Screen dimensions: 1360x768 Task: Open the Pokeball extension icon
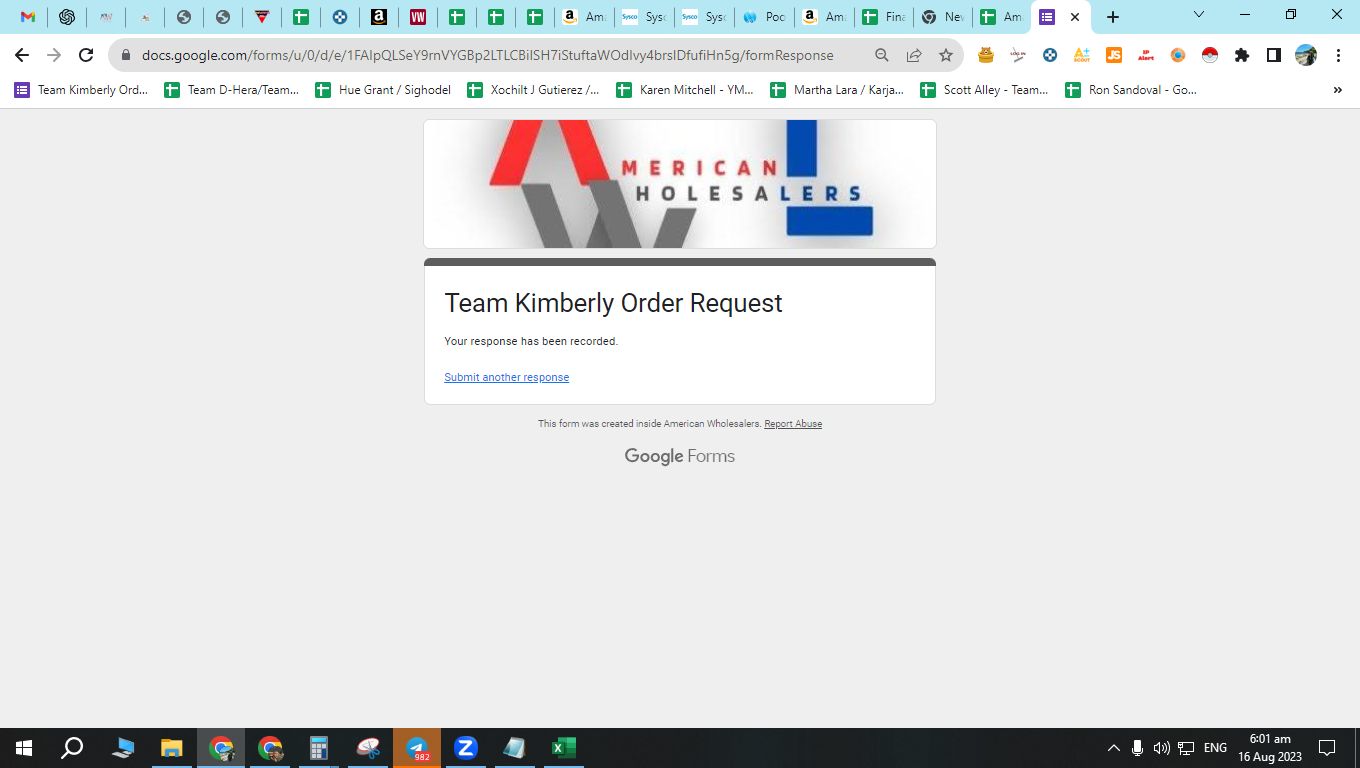coord(1210,56)
